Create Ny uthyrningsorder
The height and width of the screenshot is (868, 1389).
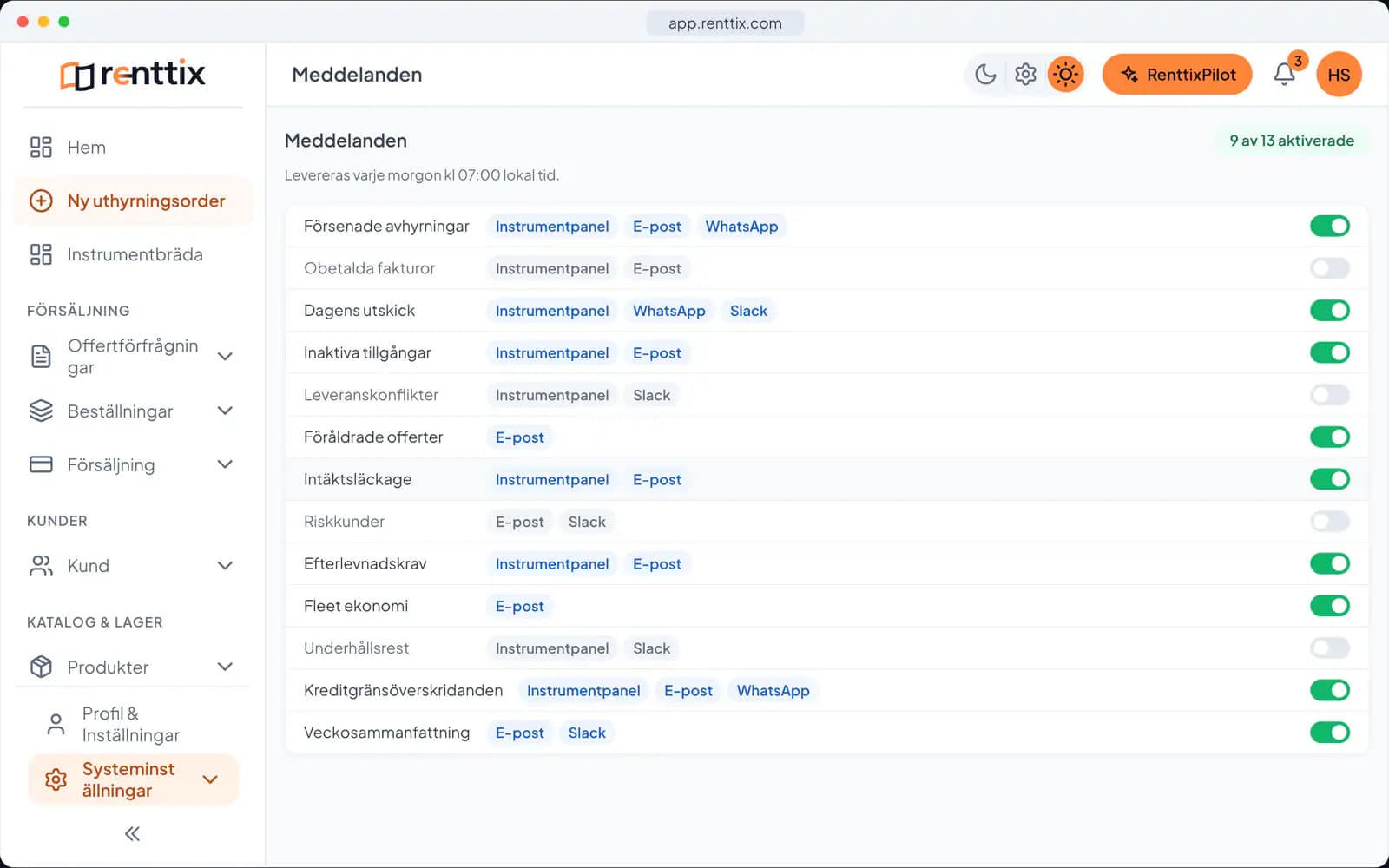point(133,201)
